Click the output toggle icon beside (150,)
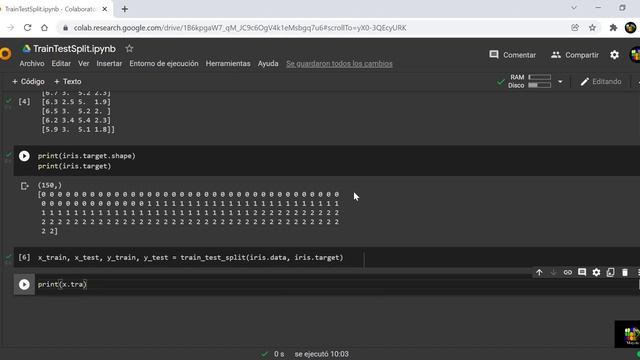The image size is (640, 360). [24, 186]
